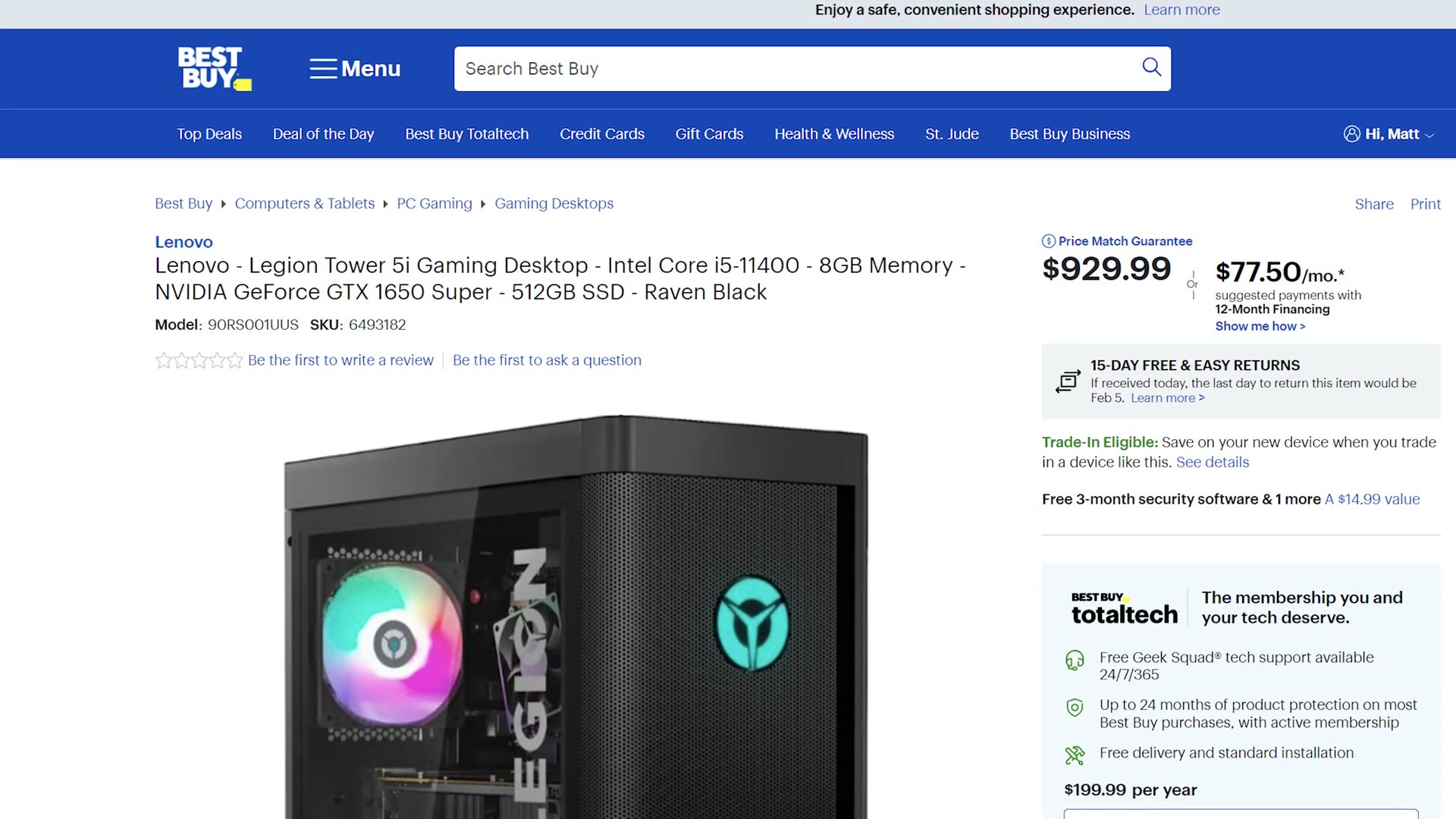Image resolution: width=1456 pixels, height=819 pixels.
Task: Click the empty star rating
Action: 199,360
